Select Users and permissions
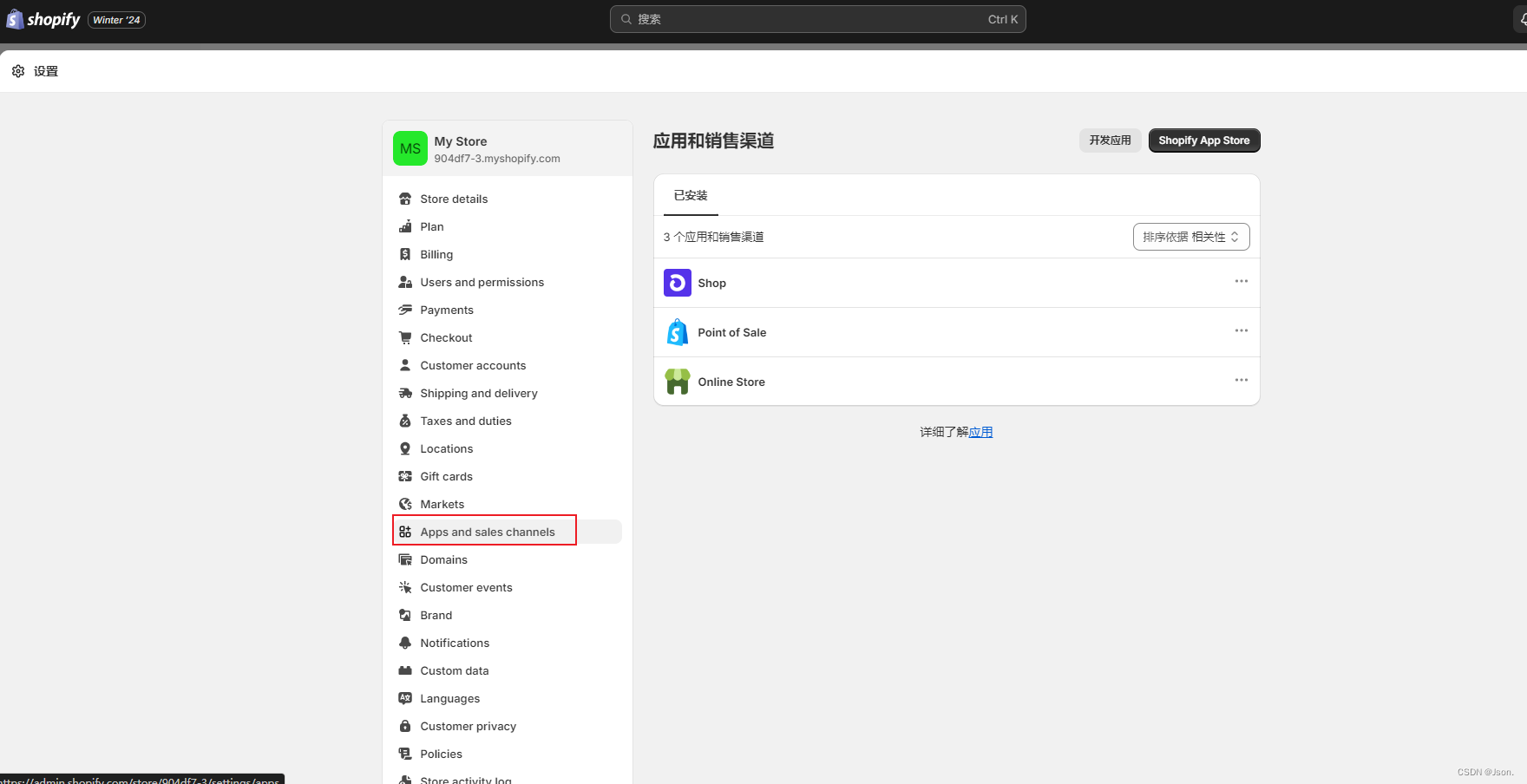The width and height of the screenshot is (1527, 784). point(508,282)
